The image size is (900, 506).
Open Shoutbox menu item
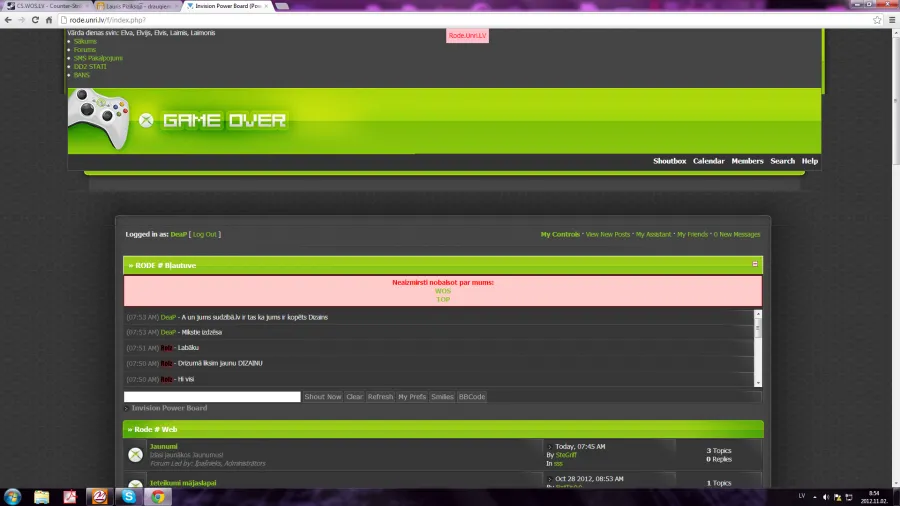pyautogui.click(x=669, y=161)
